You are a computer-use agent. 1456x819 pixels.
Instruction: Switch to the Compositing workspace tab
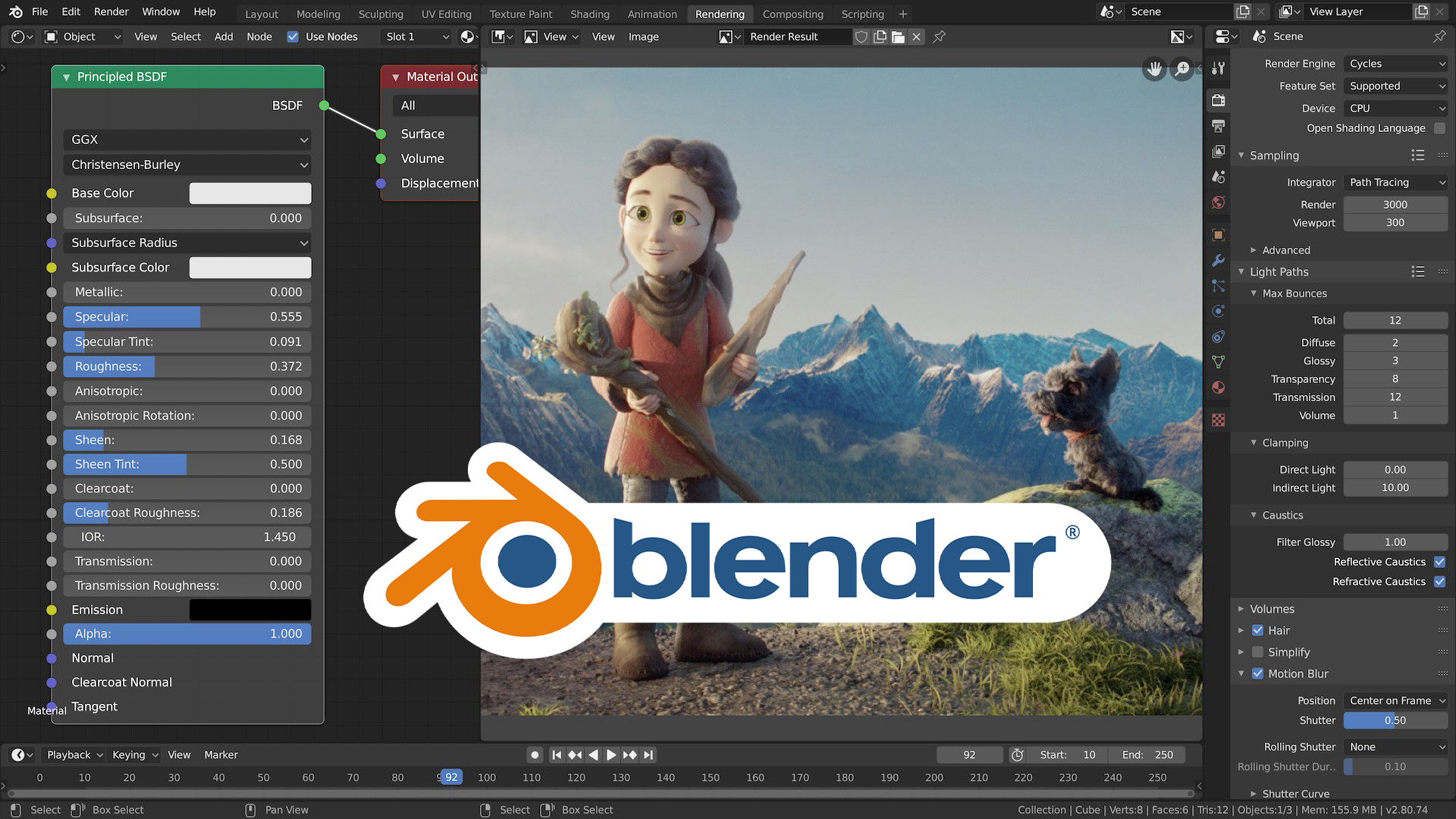792,14
